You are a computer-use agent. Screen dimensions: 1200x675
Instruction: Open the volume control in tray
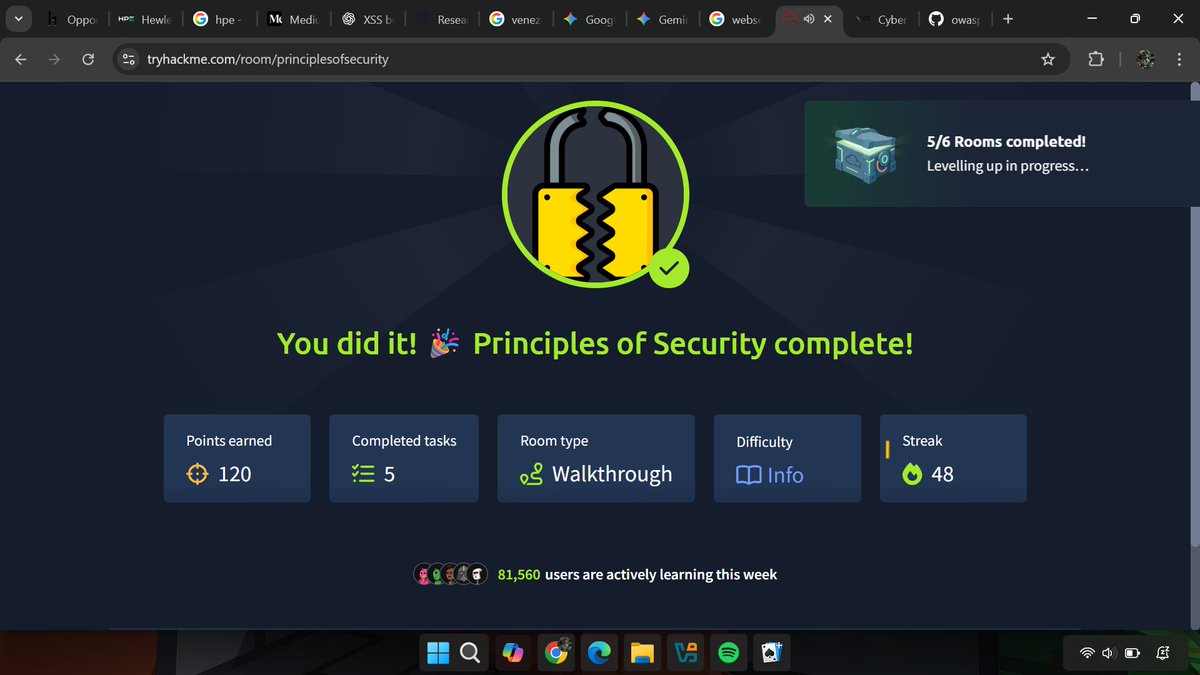click(x=1108, y=654)
